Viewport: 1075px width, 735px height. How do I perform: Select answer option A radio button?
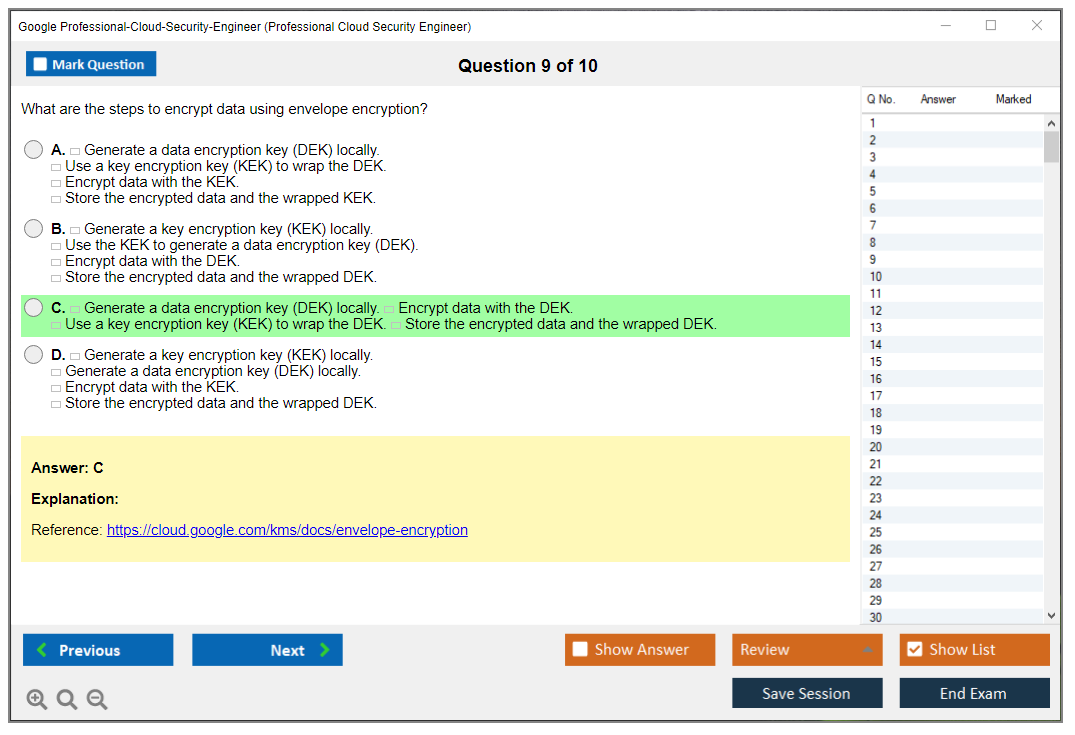(34, 150)
